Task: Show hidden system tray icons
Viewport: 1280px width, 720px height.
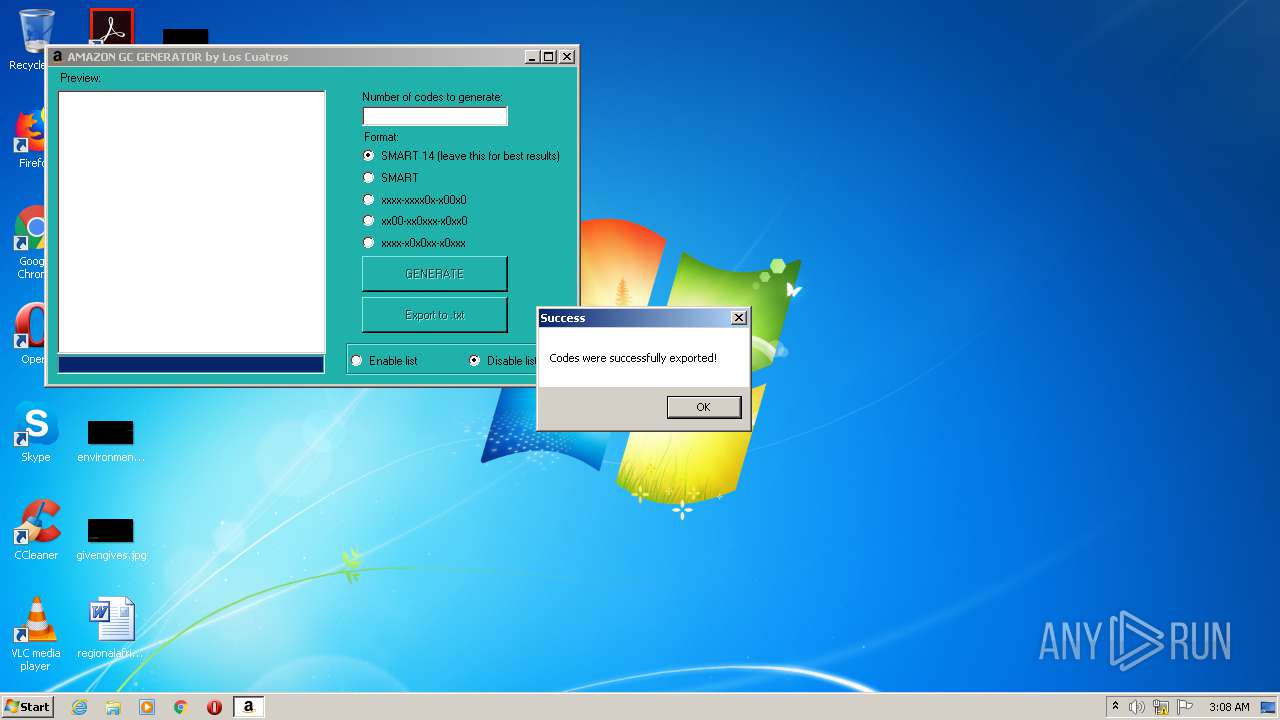Action: coord(1115,707)
